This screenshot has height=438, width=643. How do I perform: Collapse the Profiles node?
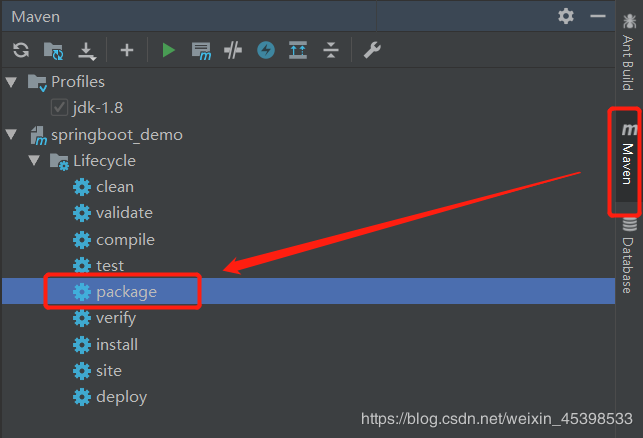[x=11, y=82]
